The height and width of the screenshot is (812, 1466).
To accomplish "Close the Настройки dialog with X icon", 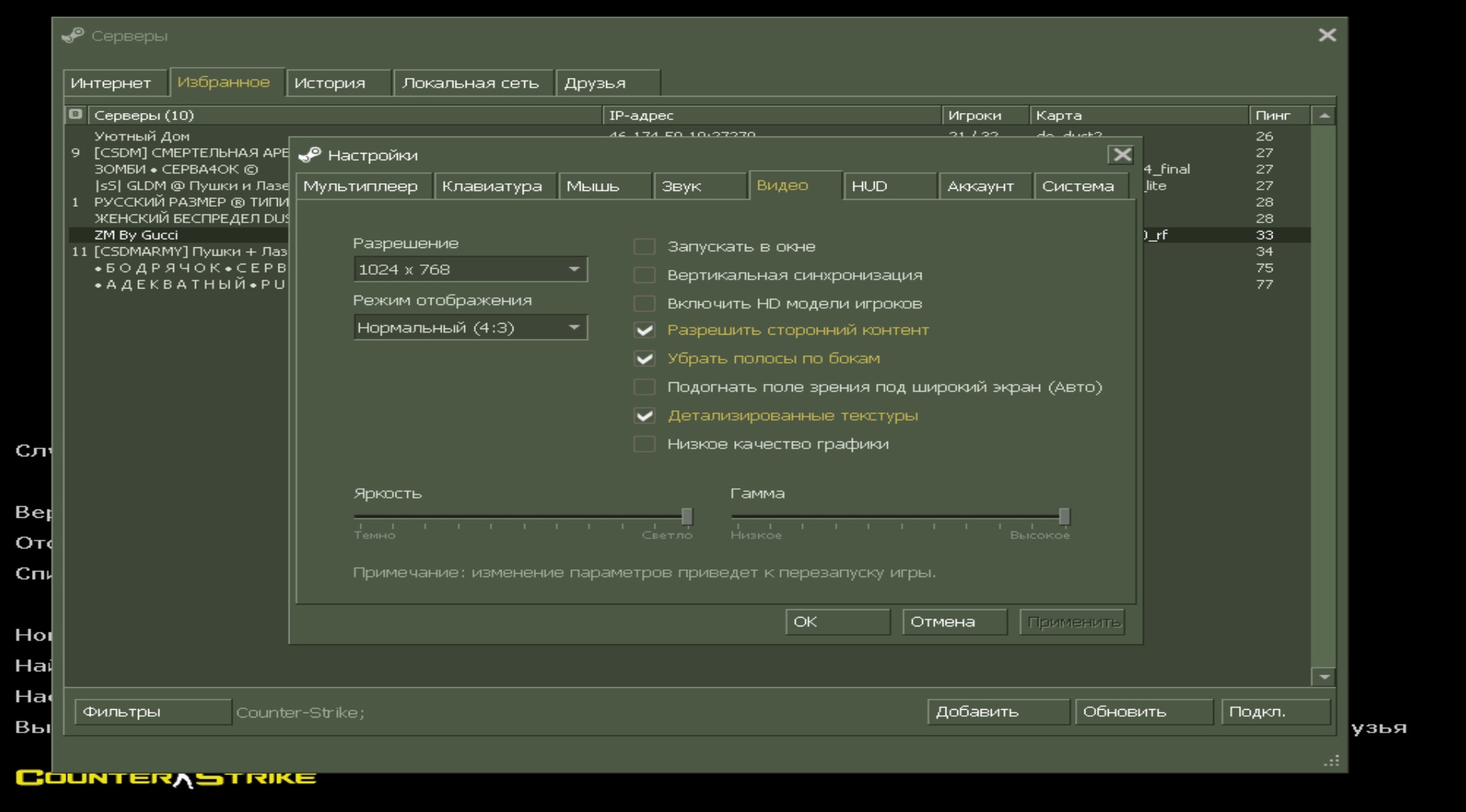I will [1121, 154].
